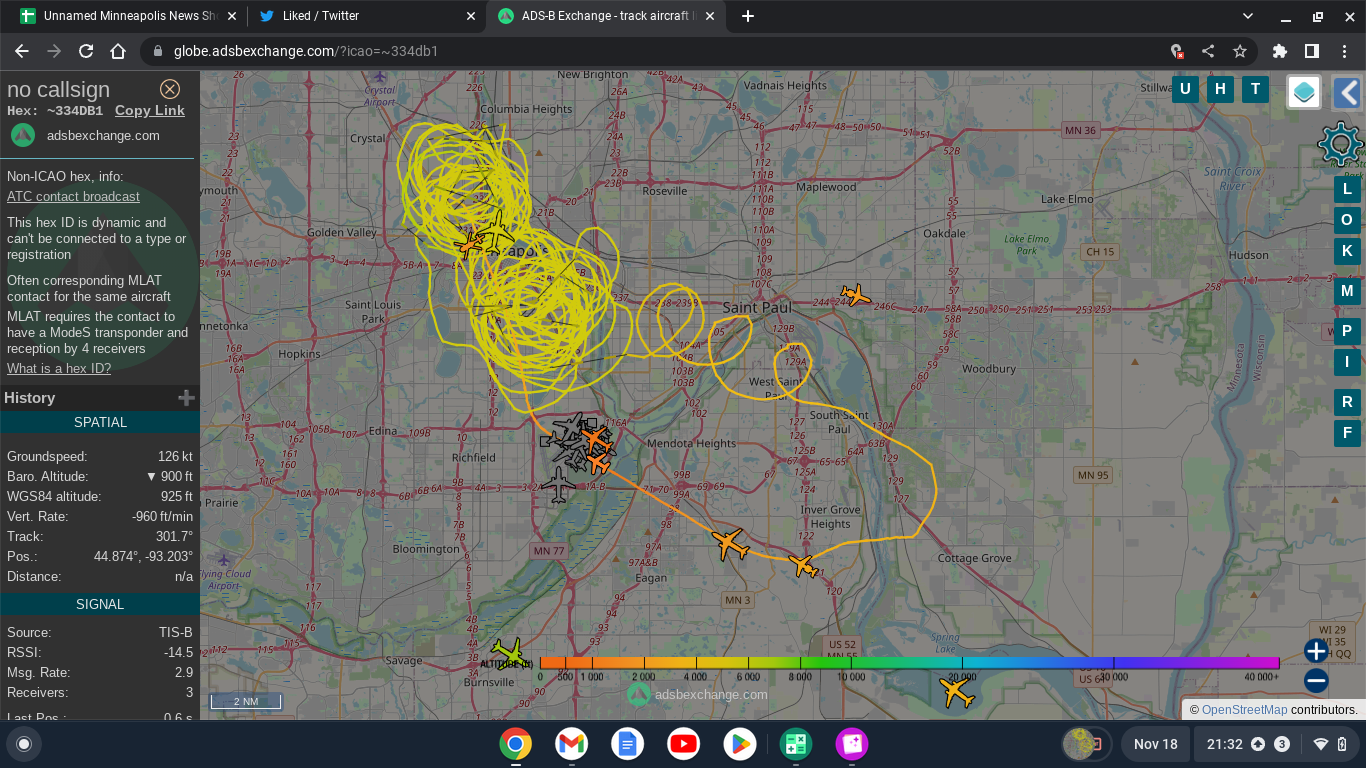Toggle the H button on map
Image resolution: width=1366 pixels, height=768 pixels.
pyautogui.click(x=1220, y=89)
